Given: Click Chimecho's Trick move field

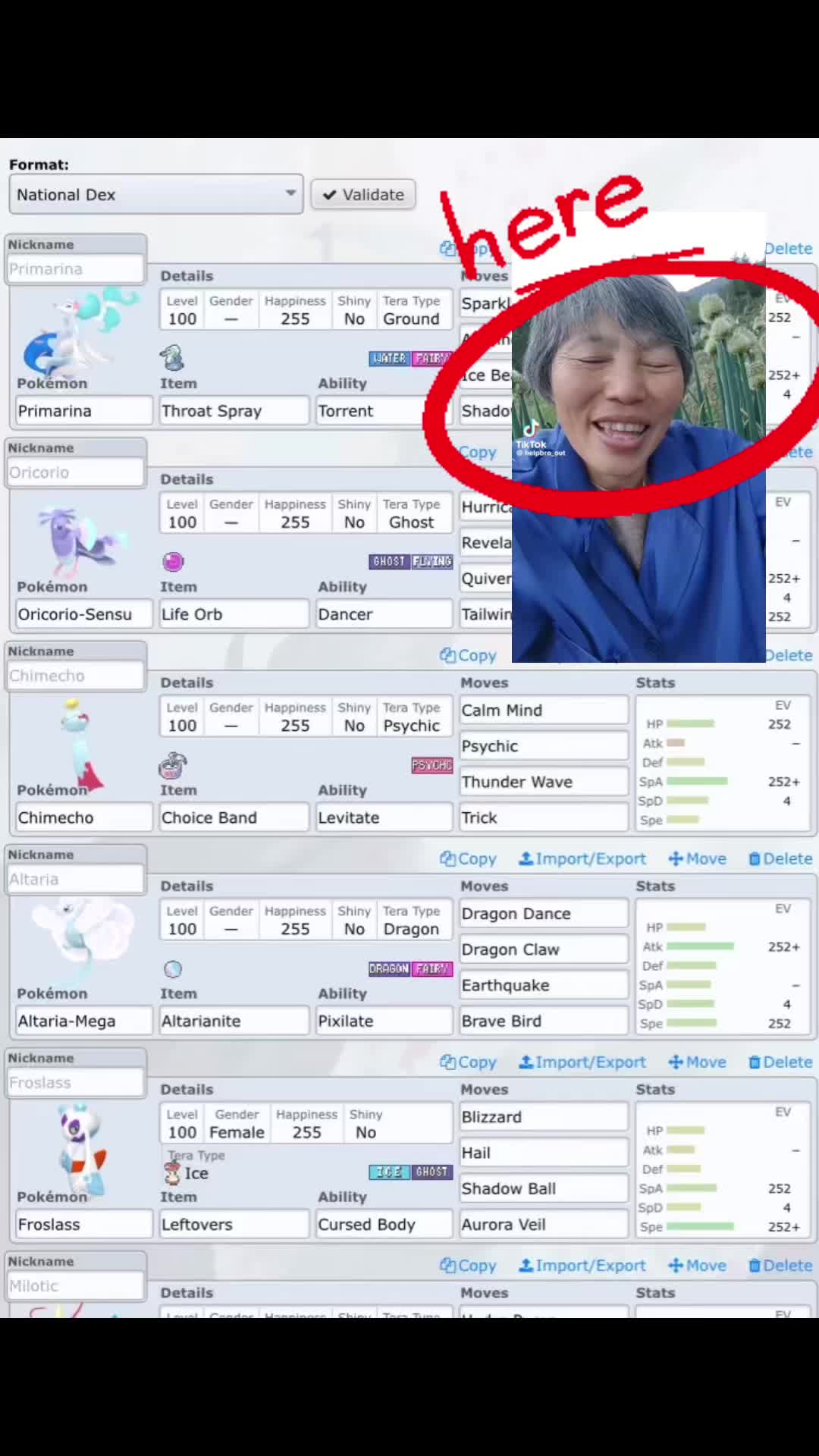Looking at the screenshot, I should (544, 817).
